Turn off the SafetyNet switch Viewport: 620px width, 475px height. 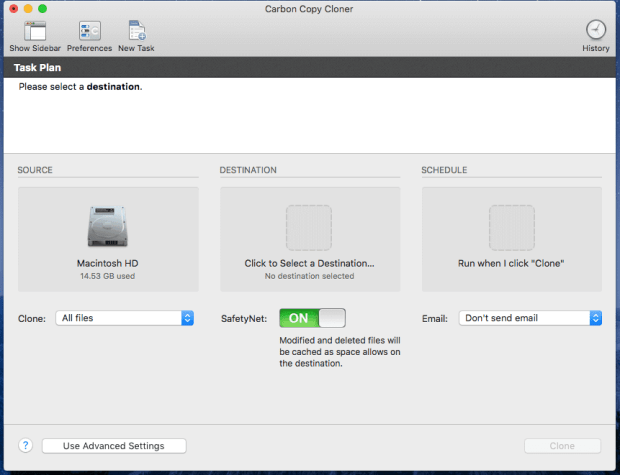(312, 318)
